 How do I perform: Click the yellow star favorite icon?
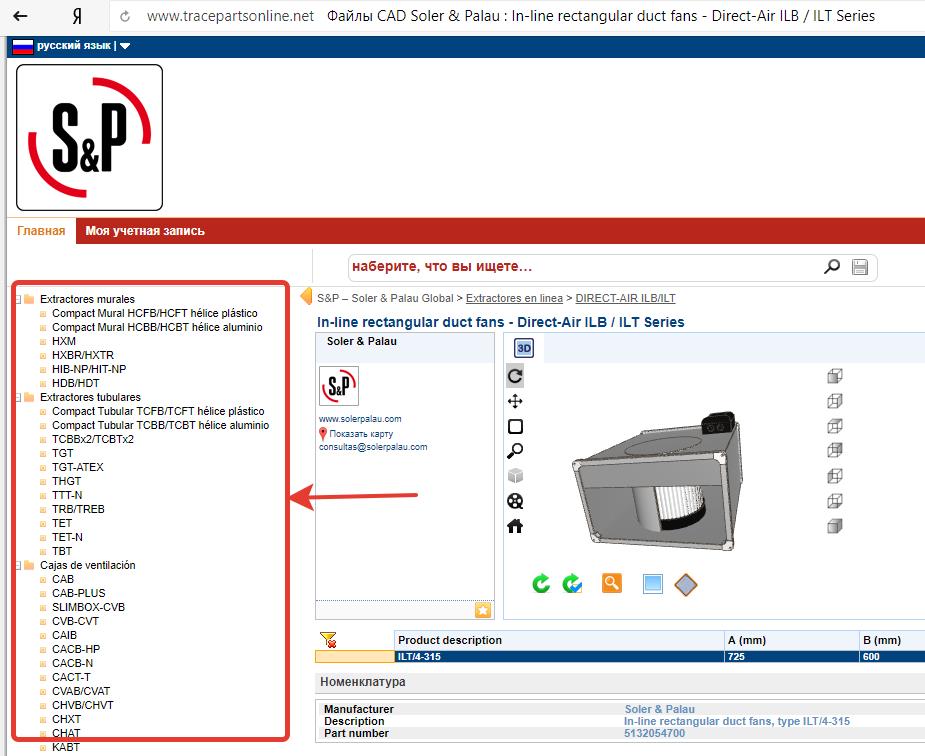pyautogui.click(x=483, y=610)
